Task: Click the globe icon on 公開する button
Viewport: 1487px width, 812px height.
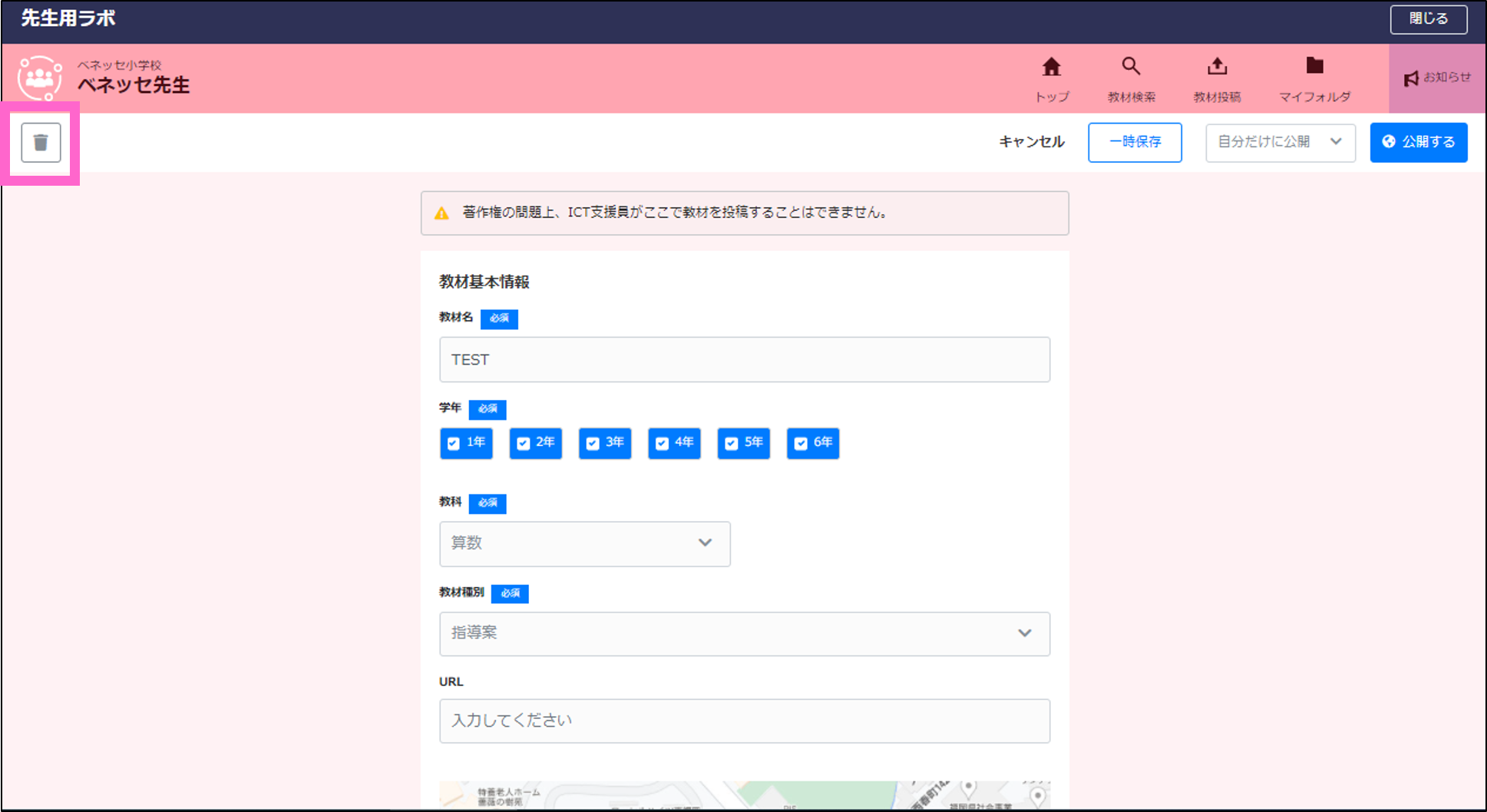Action: click(1389, 142)
